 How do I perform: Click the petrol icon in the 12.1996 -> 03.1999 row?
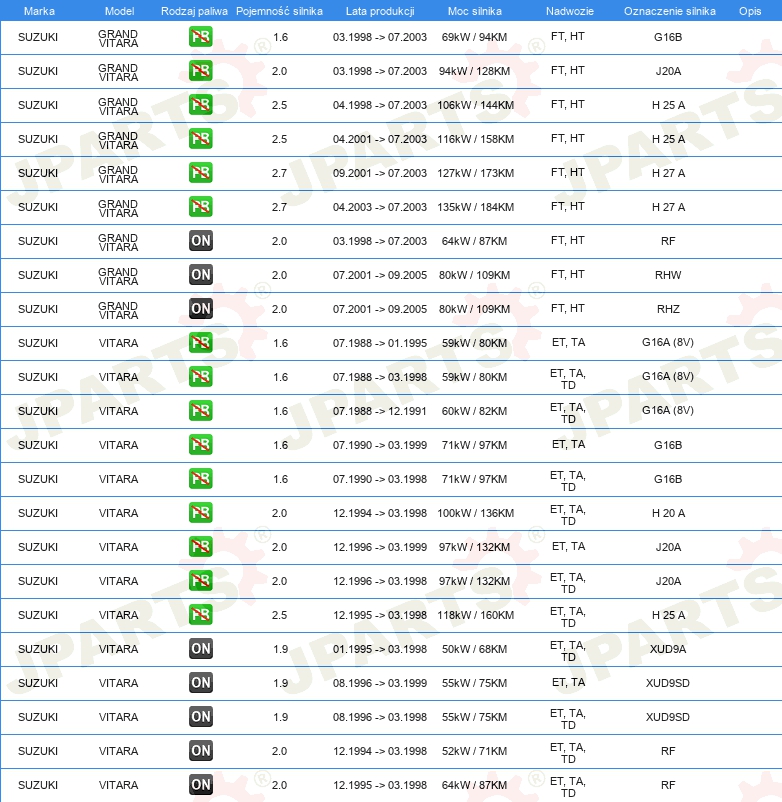pyautogui.click(x=200, y=547)
